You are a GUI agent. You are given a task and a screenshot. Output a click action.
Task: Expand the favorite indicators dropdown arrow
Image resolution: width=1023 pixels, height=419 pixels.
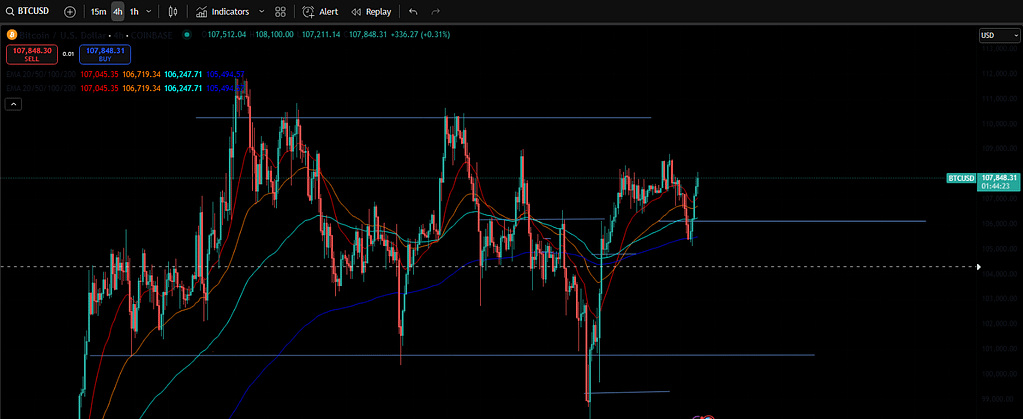tap(262, 12)
